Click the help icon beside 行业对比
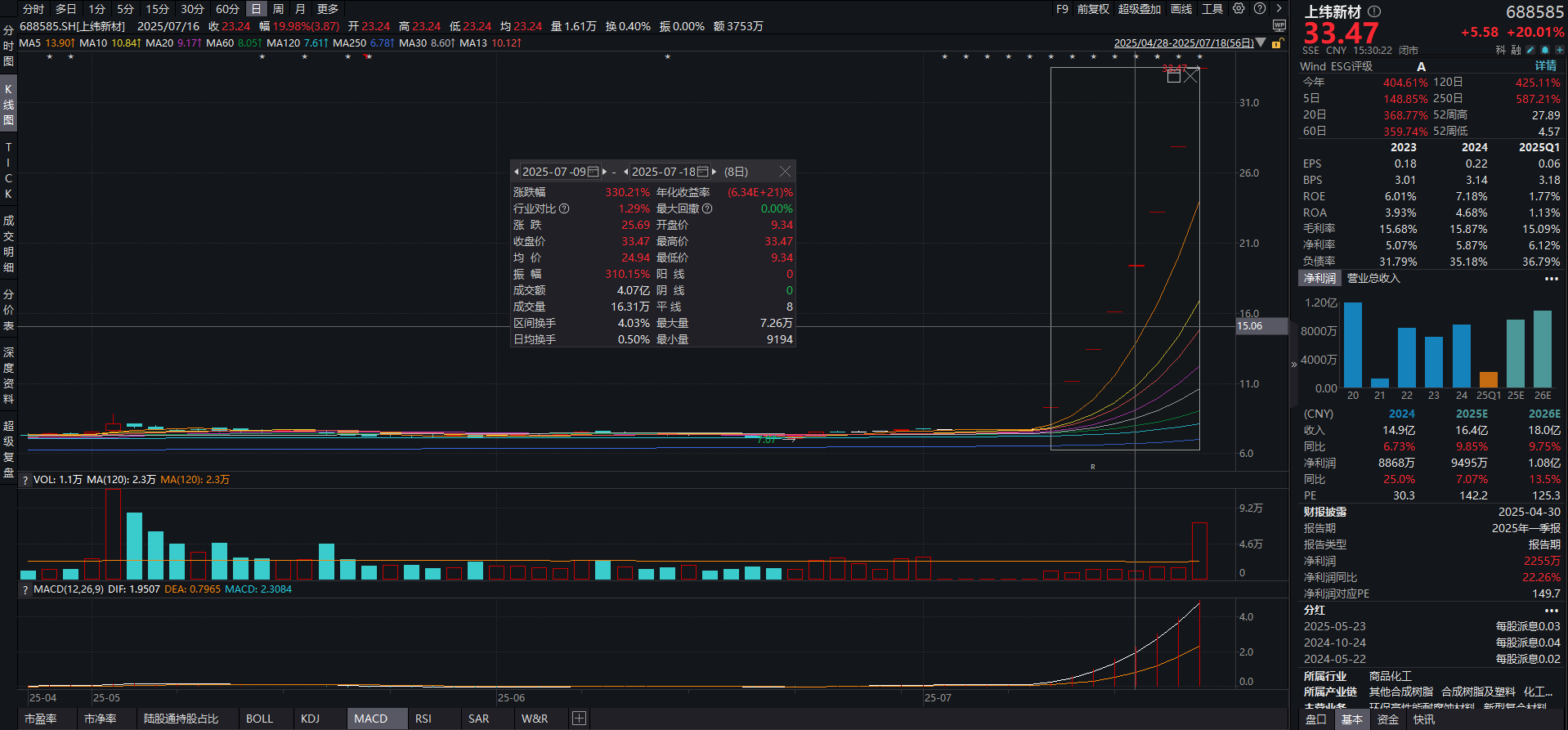The image size is (1568, 730). coord(564,208)
